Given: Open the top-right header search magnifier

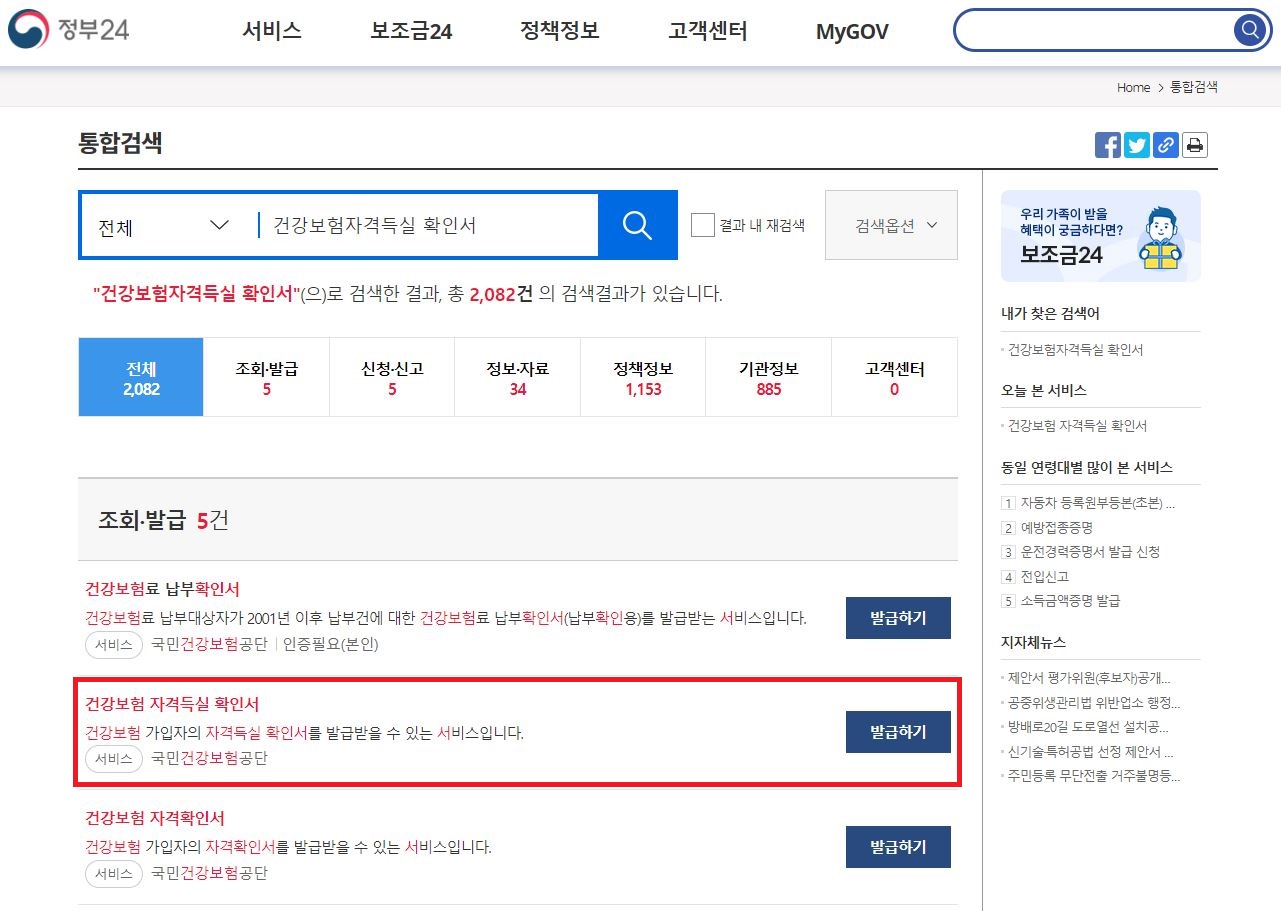Looking at the screenshot, I should [1248, 30].
